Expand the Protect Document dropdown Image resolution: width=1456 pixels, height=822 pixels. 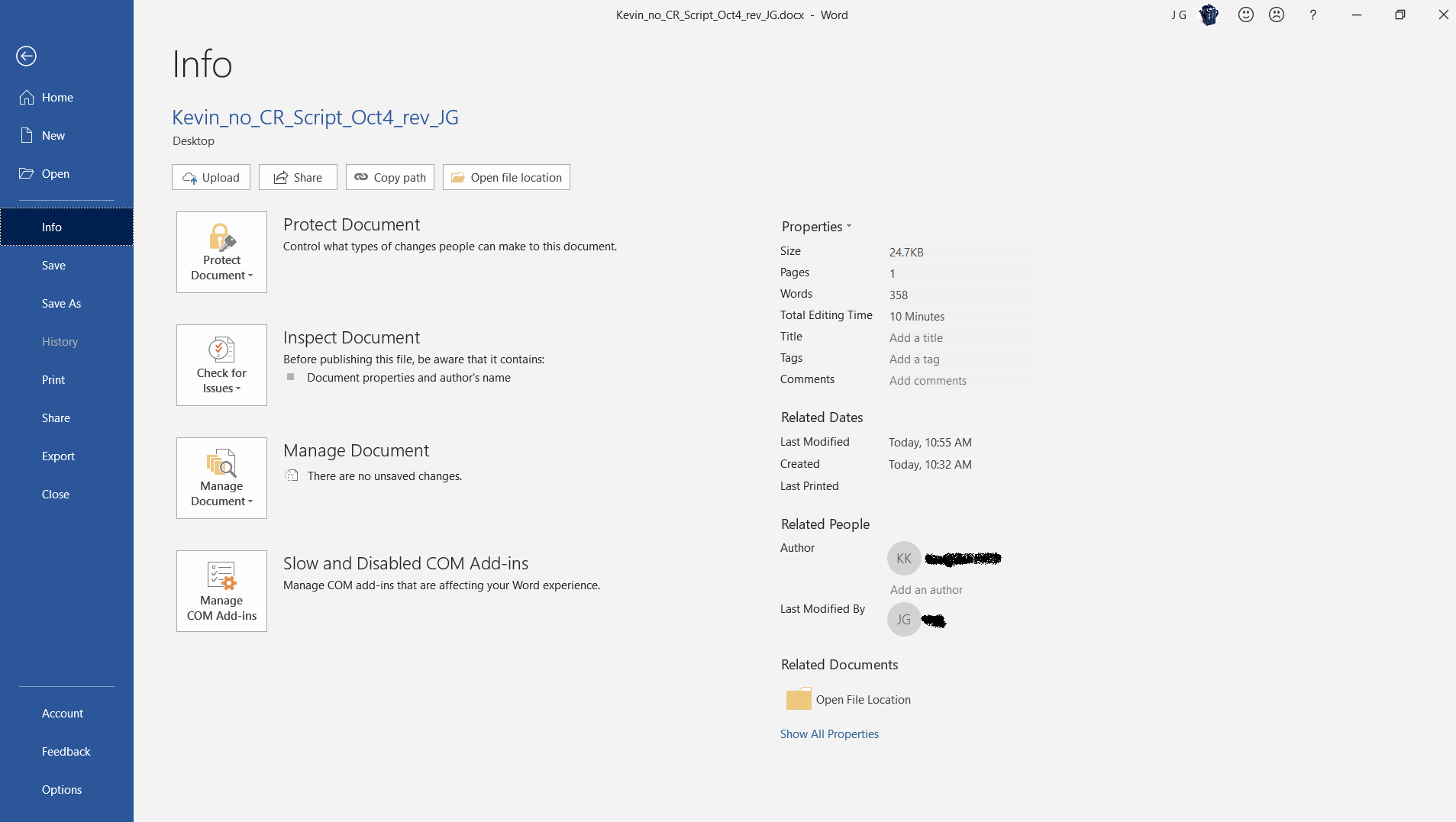tap(221, 253)
